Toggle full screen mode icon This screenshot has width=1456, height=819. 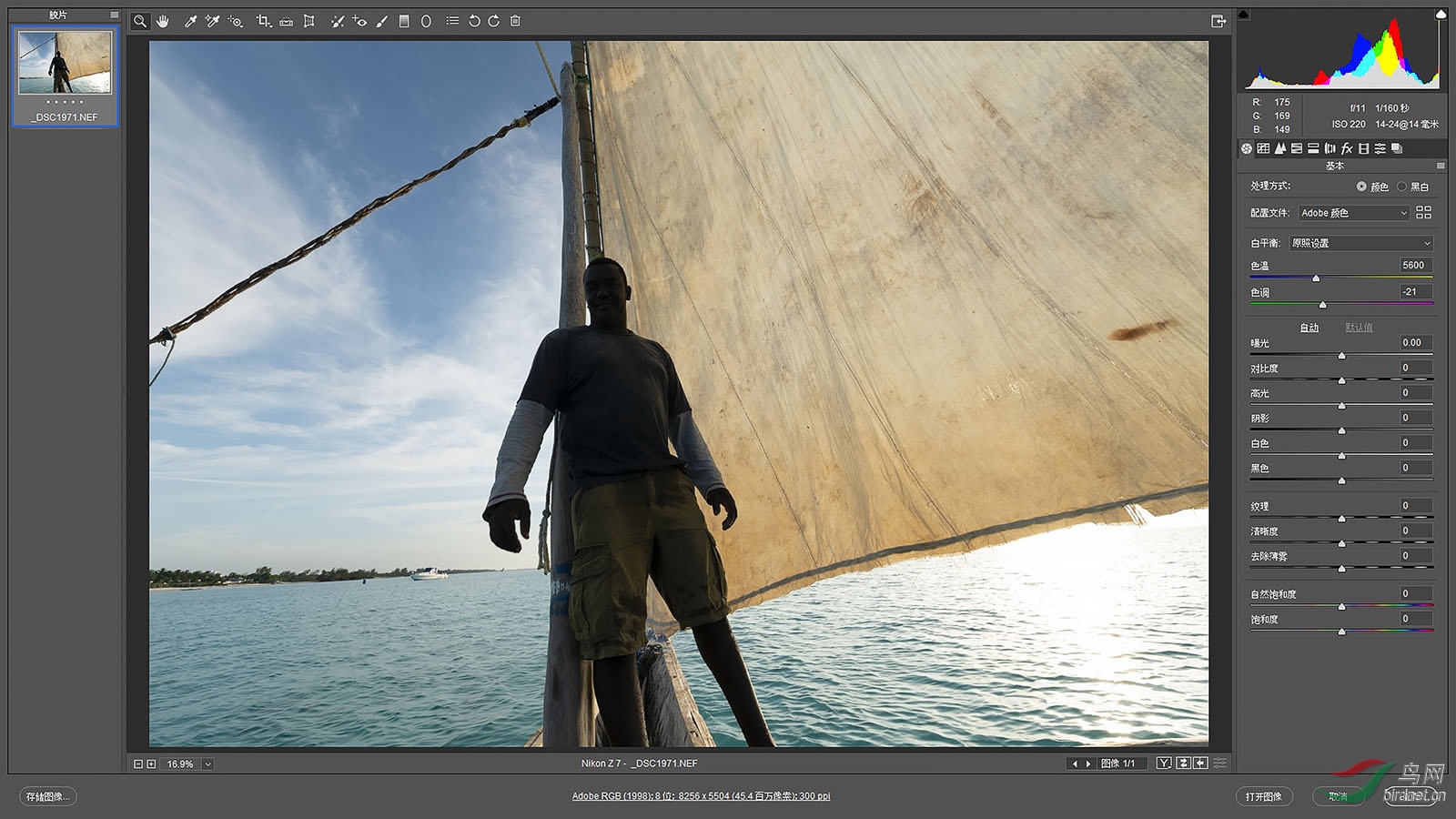[x=1218, y=21]
